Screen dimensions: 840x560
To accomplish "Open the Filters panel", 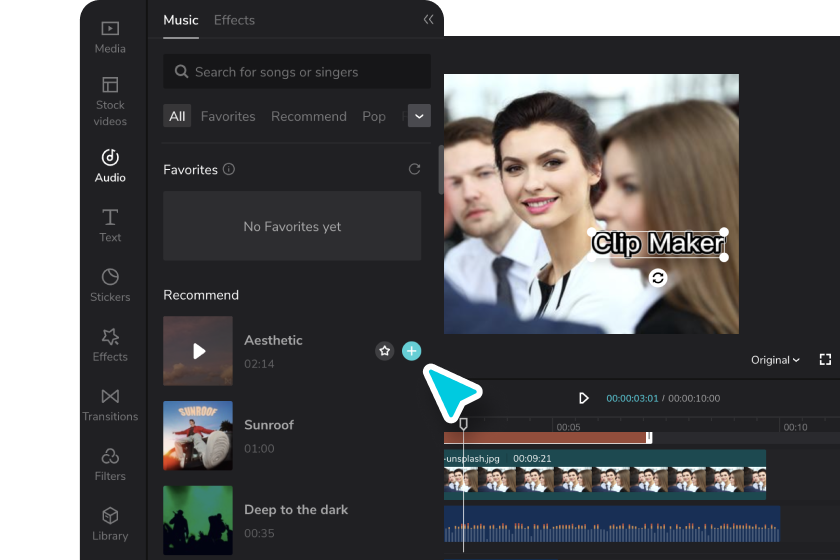I will click(x=110, y=465).
